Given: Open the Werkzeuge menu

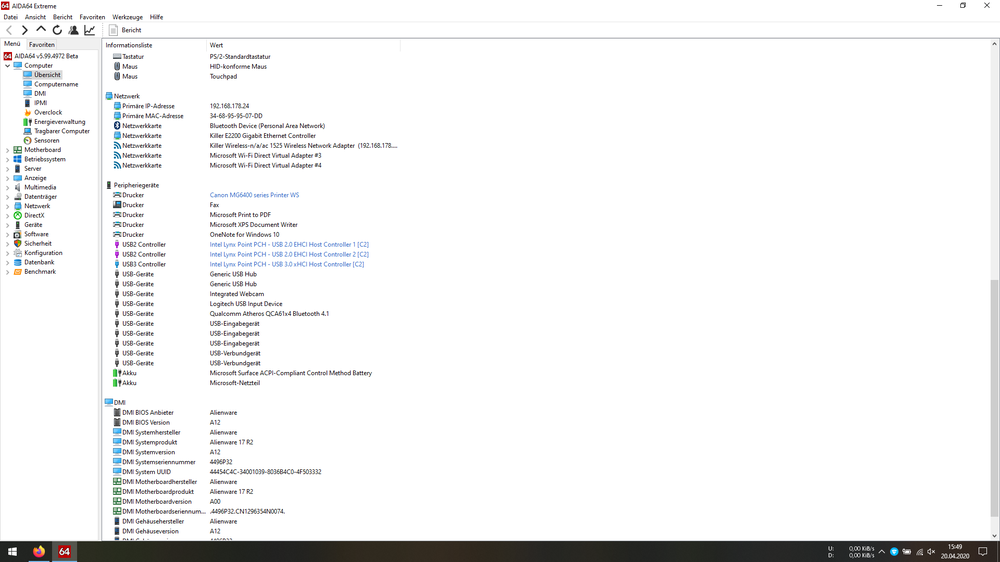Looking at the screenshot, I should [x=127, y=17].
